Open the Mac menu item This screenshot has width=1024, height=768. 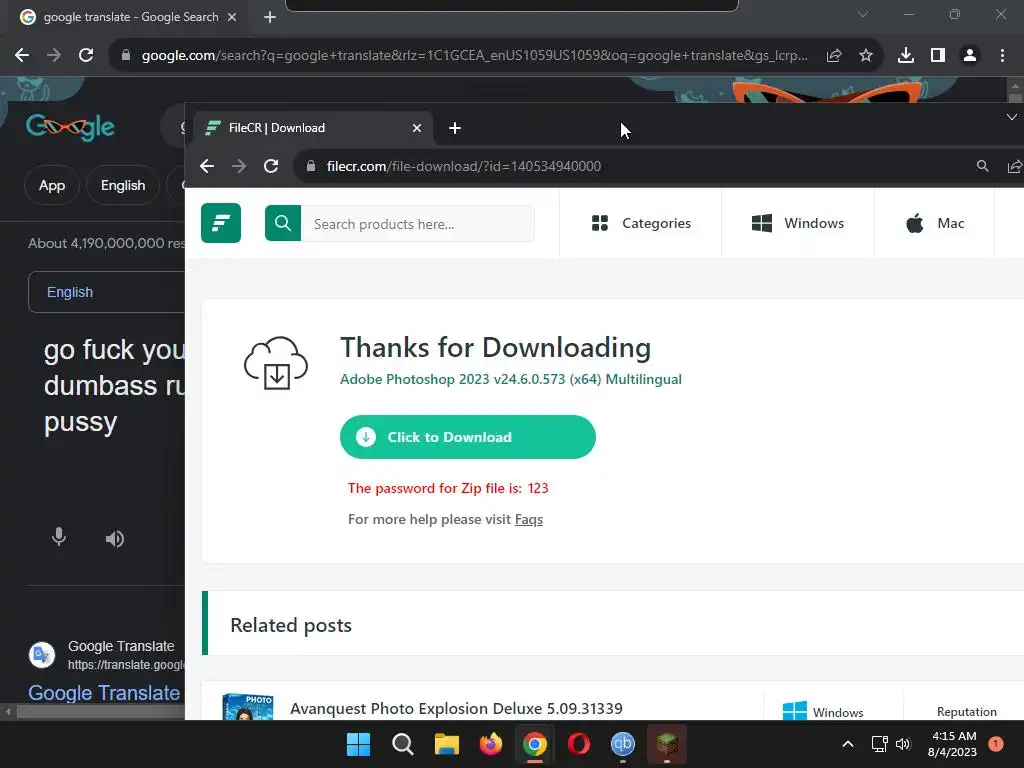point(935,223)
